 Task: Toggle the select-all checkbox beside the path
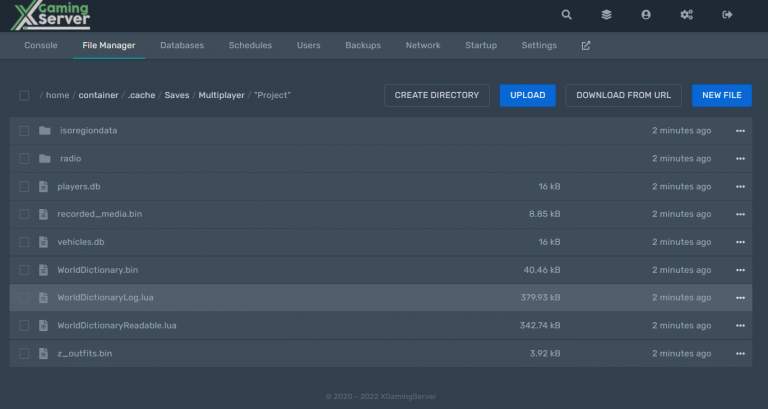pos(24,96)
